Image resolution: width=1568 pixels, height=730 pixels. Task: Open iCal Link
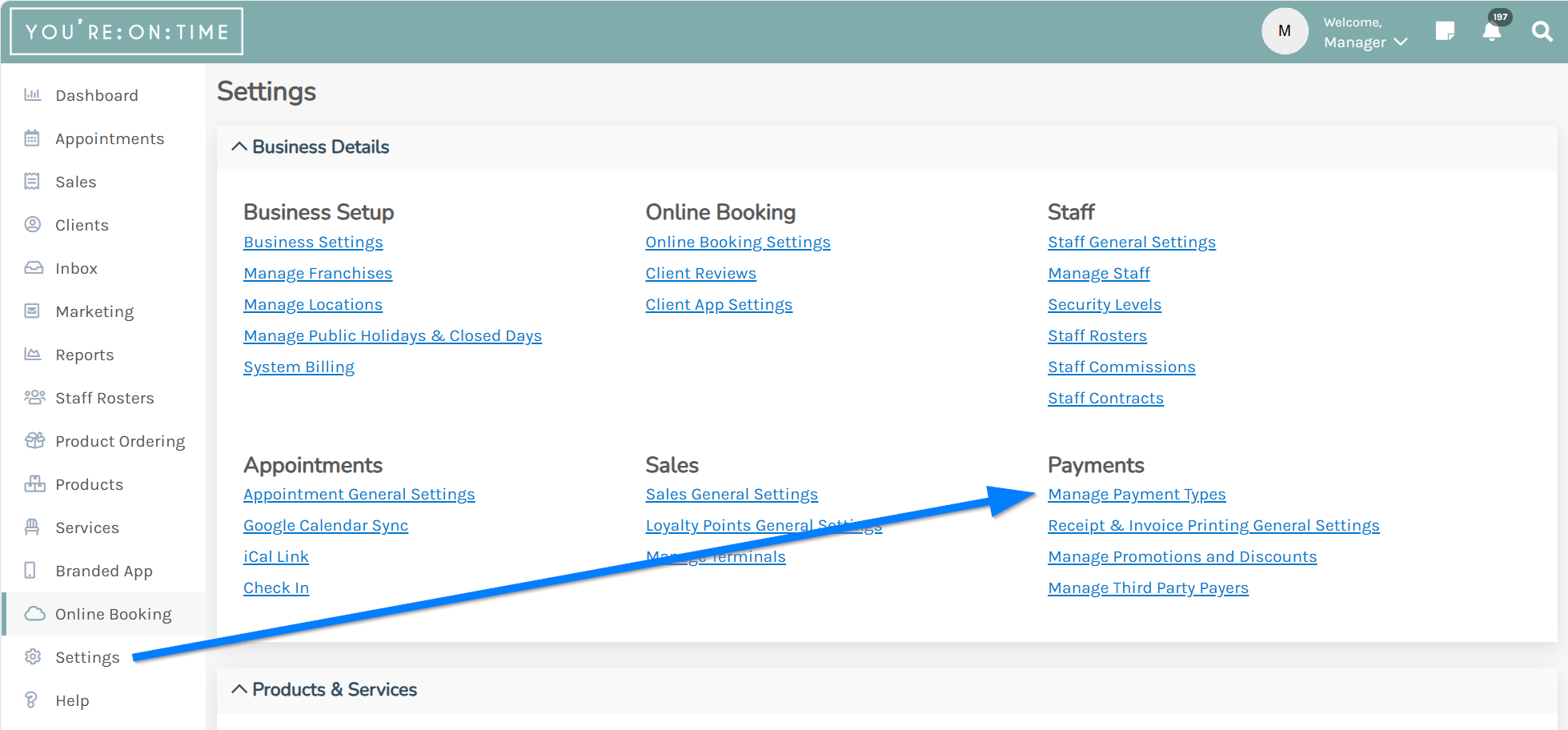[x=276, y=556]
